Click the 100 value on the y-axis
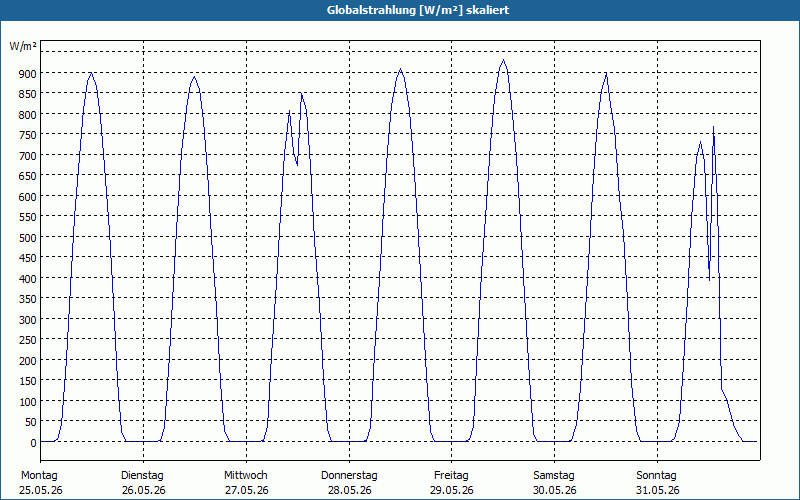The height and width of the screenshot is (500, 800). pos(28,402)
